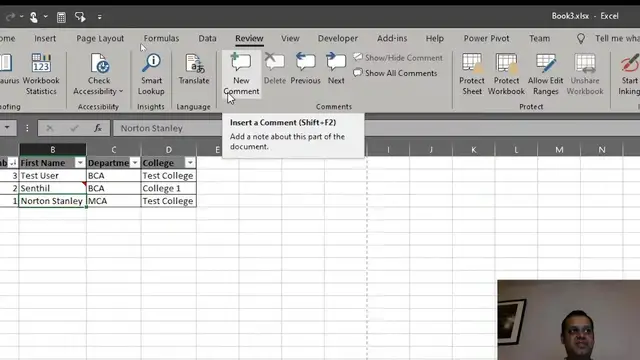Open the Help tab

[x=435, y=38]
